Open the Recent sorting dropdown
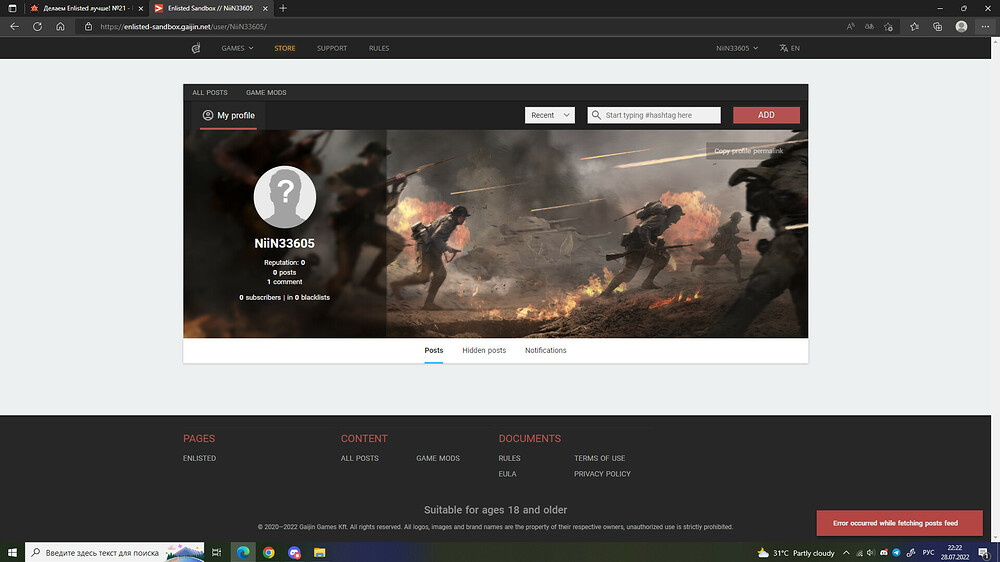This screenshot has width=1000, height=562. tap(550, 115)
